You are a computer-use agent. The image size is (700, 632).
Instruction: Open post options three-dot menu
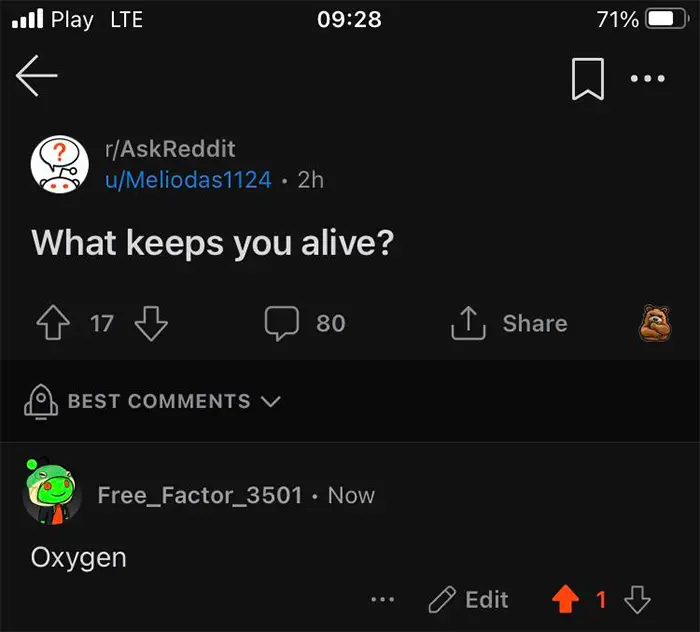click(x=648, y=79)
